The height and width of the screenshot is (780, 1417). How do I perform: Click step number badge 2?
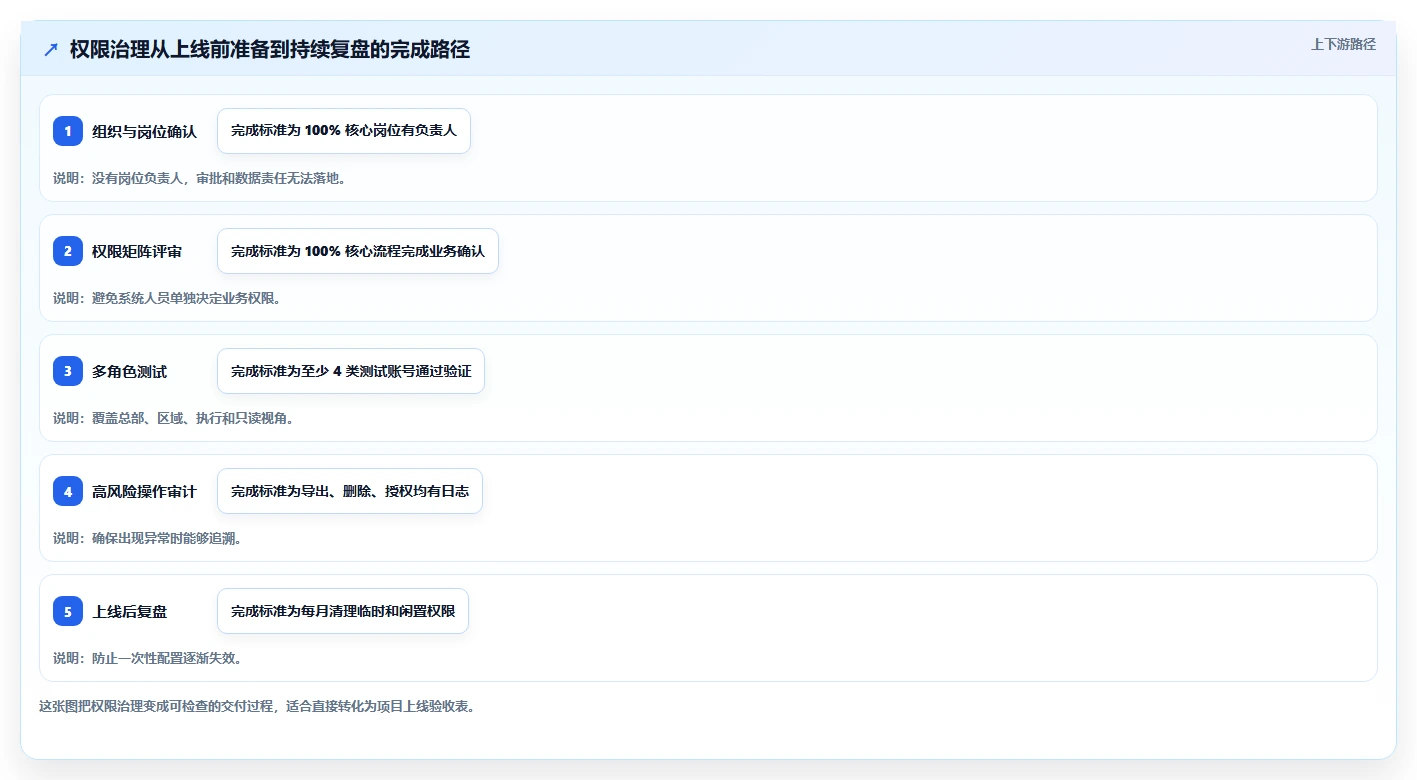(68, 251)
